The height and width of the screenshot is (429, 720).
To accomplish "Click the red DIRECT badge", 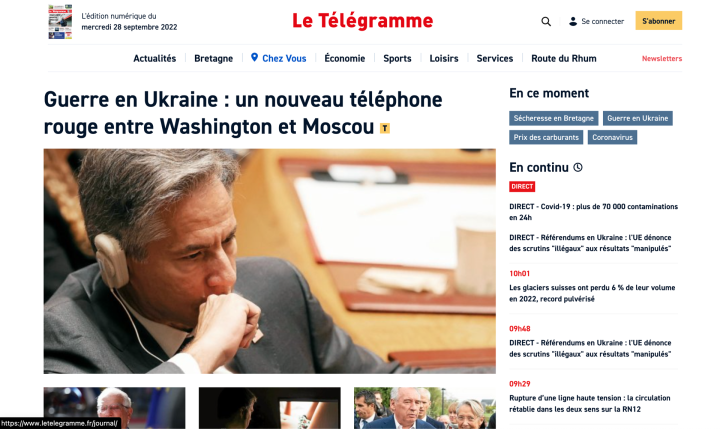I will [x=522, y=186].
